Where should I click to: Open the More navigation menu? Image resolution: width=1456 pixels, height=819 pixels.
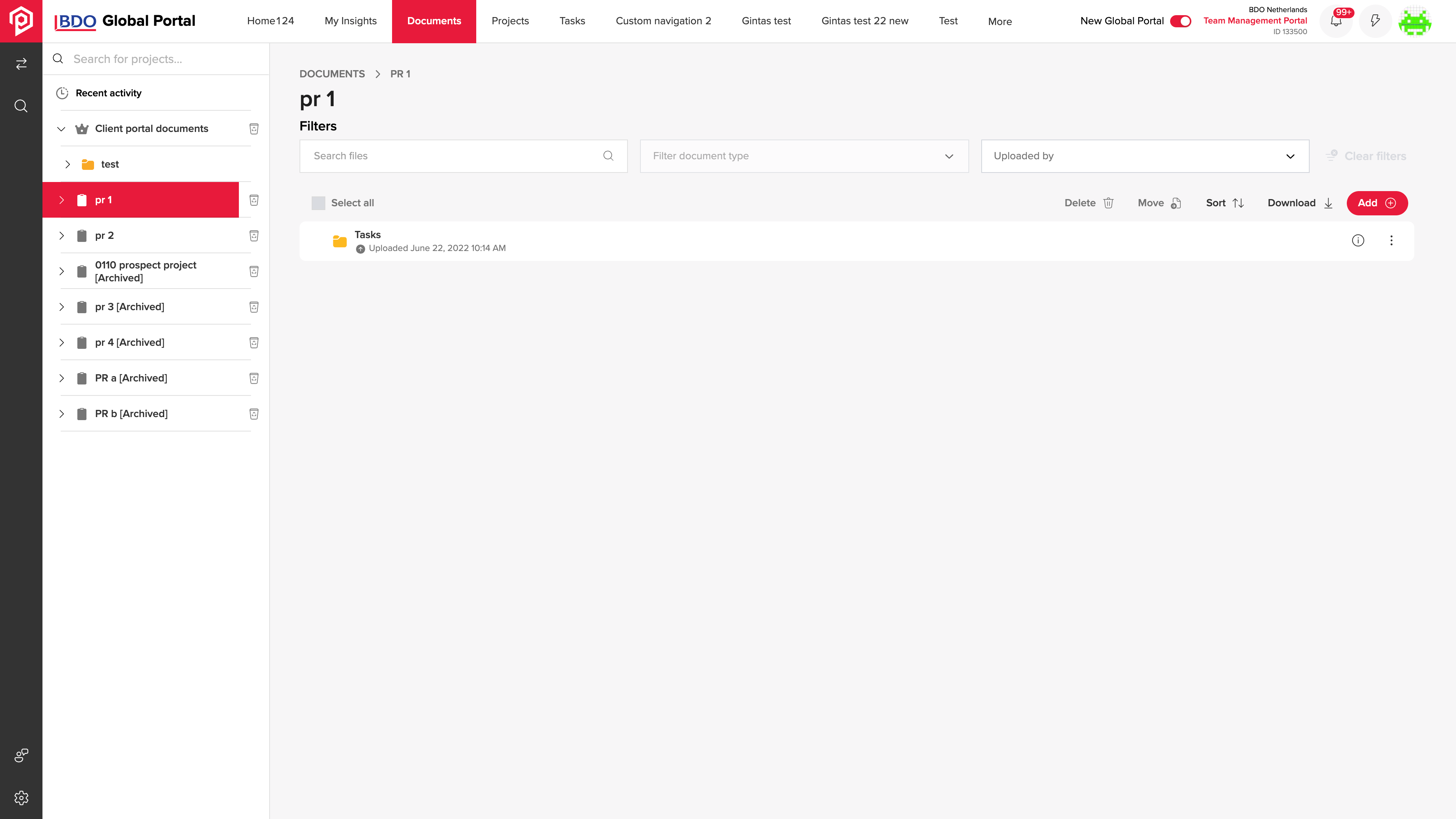999,22
